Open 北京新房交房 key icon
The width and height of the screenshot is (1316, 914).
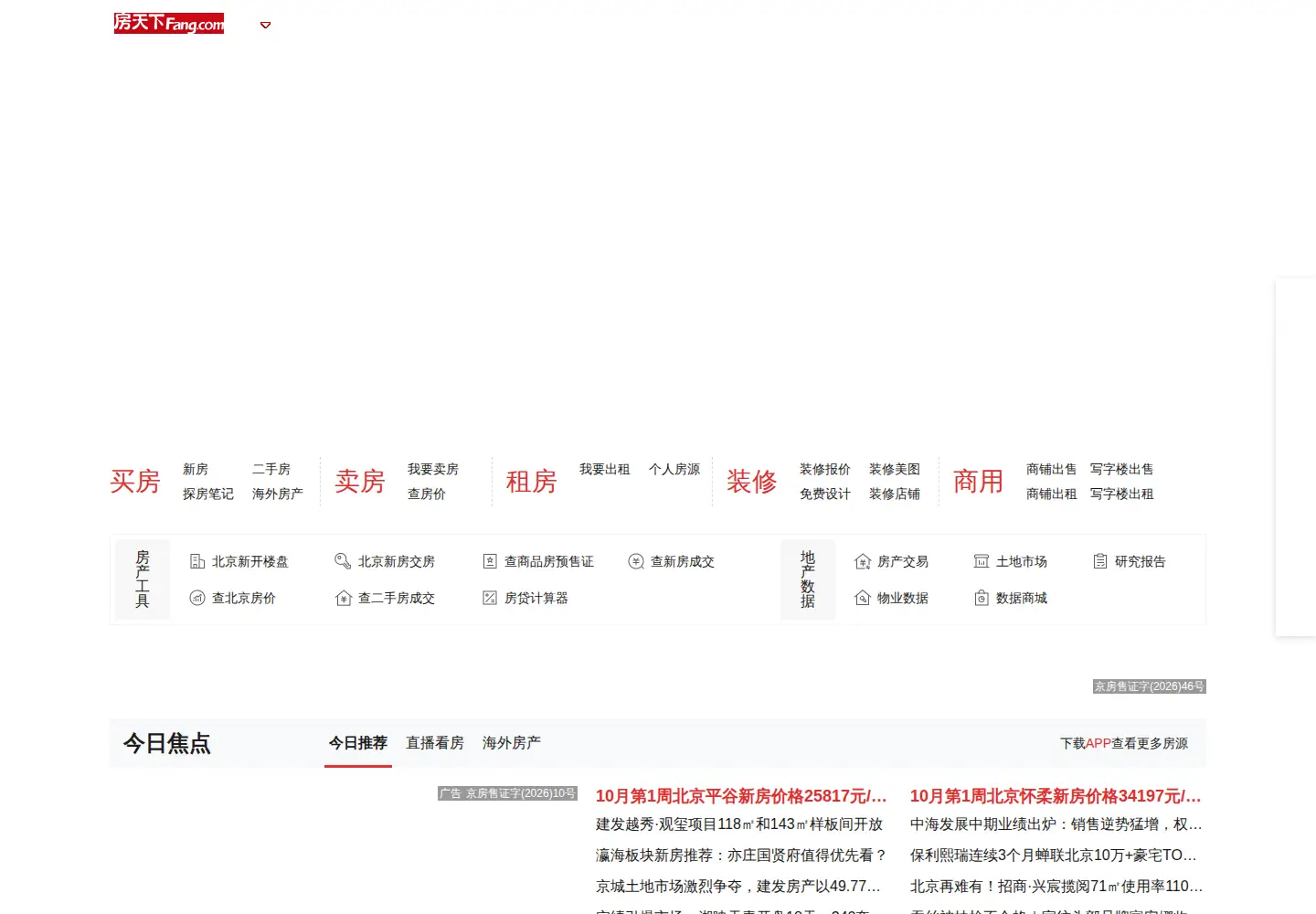[343, 561]
